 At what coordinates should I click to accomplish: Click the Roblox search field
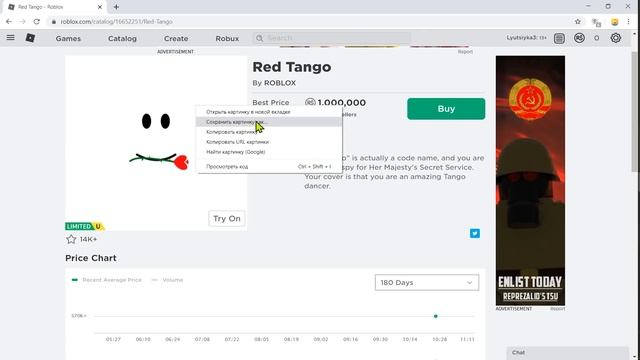point(331,38)
